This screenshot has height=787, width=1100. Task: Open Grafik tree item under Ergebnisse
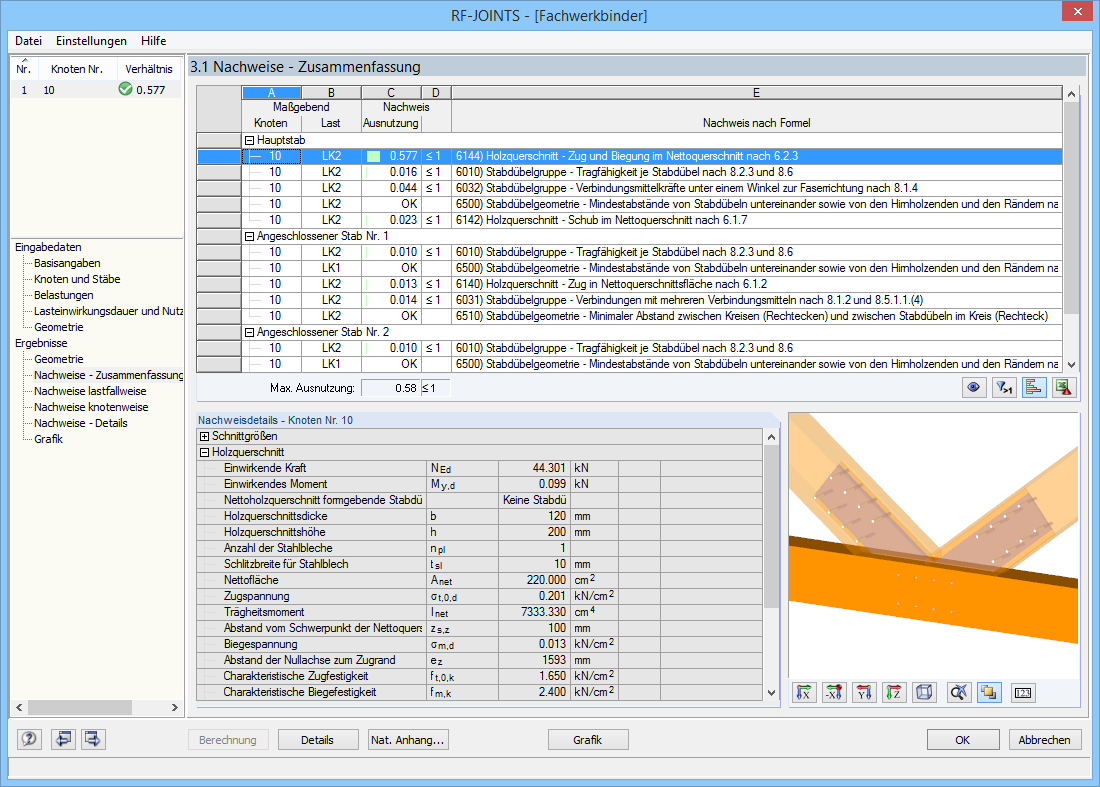[x=48, y=439]
